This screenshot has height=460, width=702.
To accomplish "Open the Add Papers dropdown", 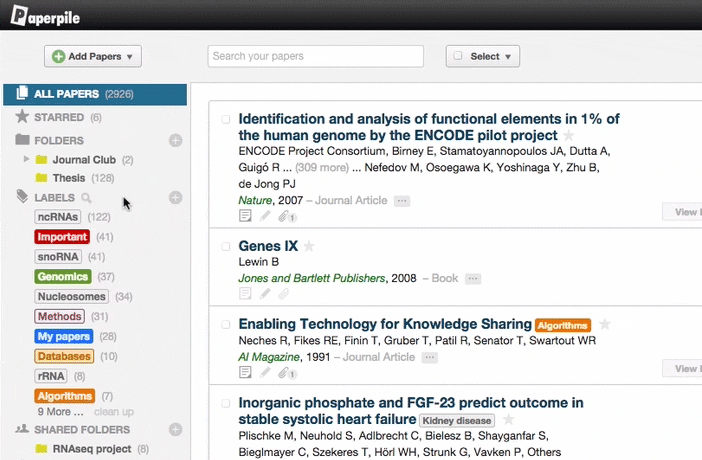I will pos(93,56).
